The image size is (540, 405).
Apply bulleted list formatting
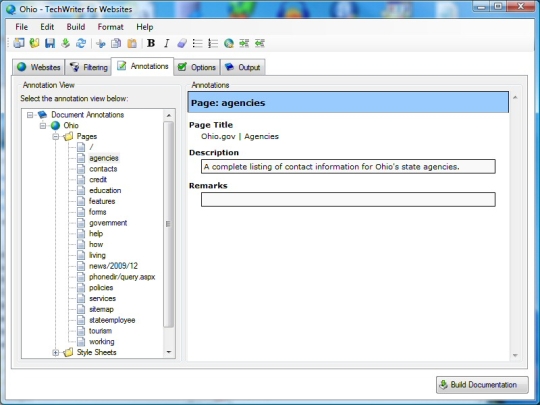click(197, 43)
